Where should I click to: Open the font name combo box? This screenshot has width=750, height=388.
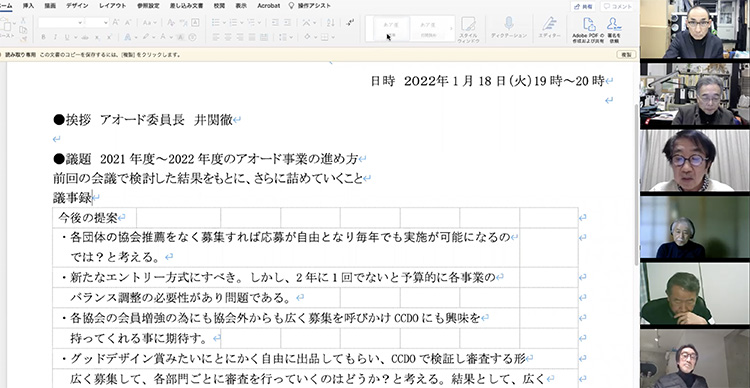61,22
